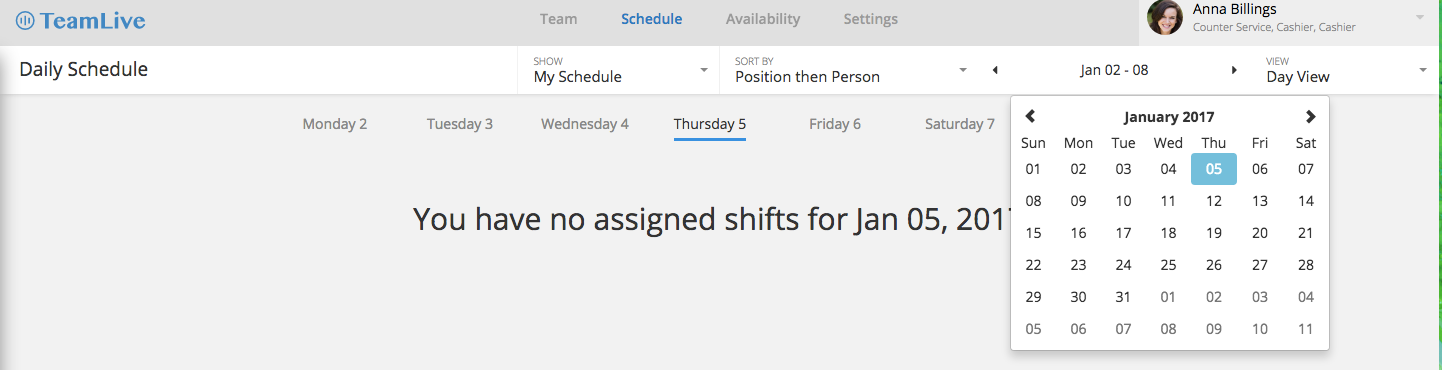Click the Jan 02 - 08 date range
The image size is (1442, 370).
[x=1115, y=70]
